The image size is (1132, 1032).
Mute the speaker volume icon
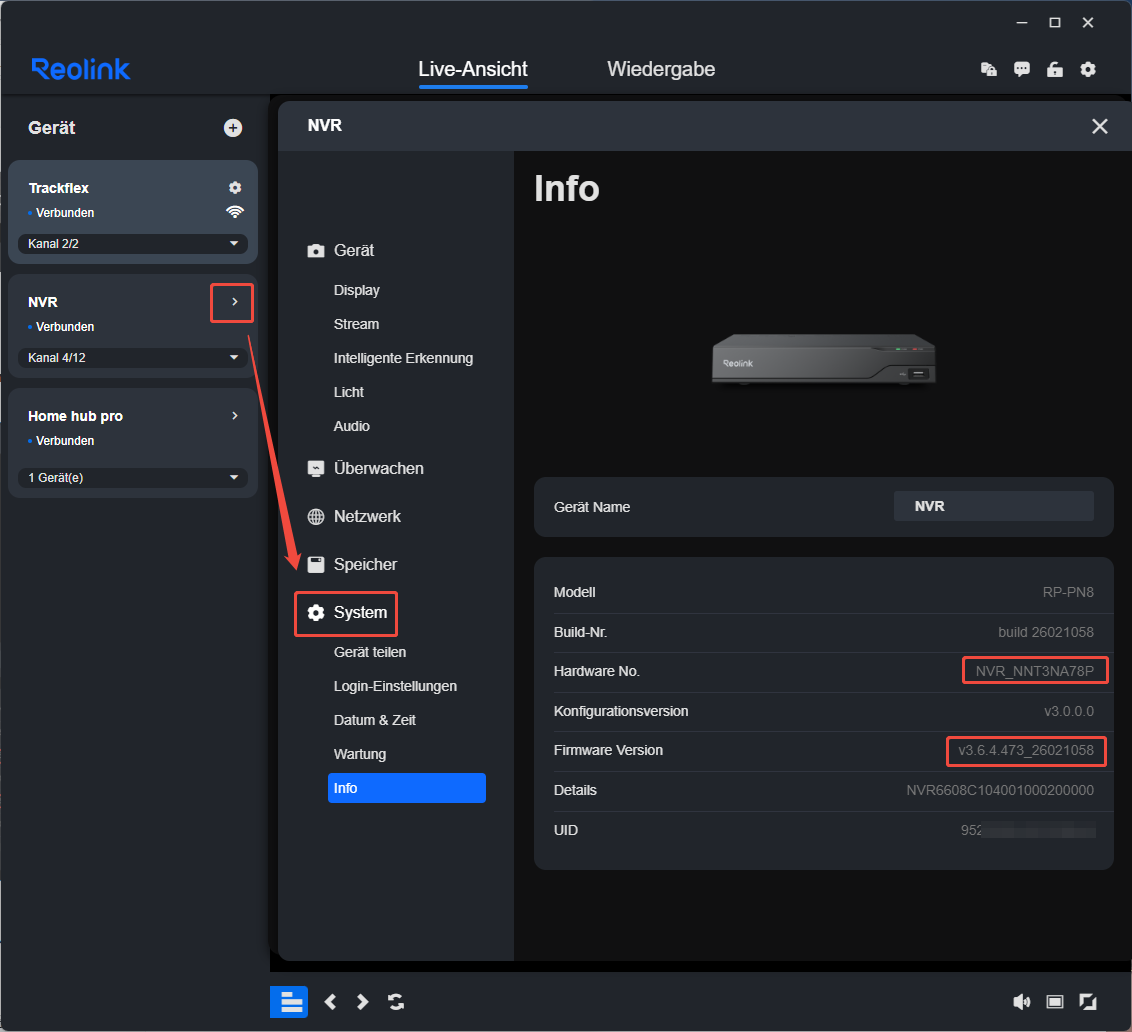click(1022, 1002)
